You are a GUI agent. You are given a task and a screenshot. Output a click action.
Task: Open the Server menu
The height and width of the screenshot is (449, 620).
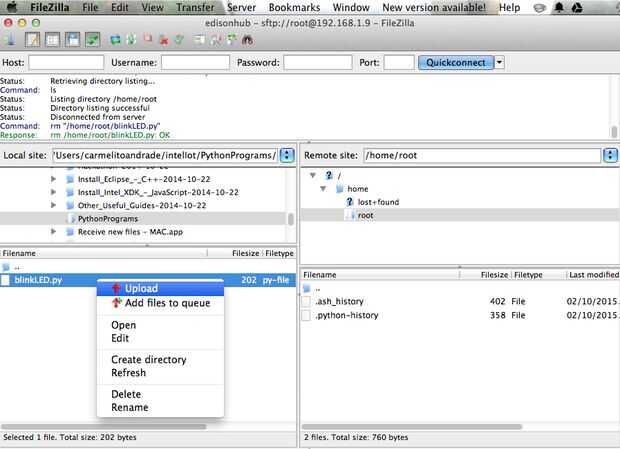pos(241,7)
